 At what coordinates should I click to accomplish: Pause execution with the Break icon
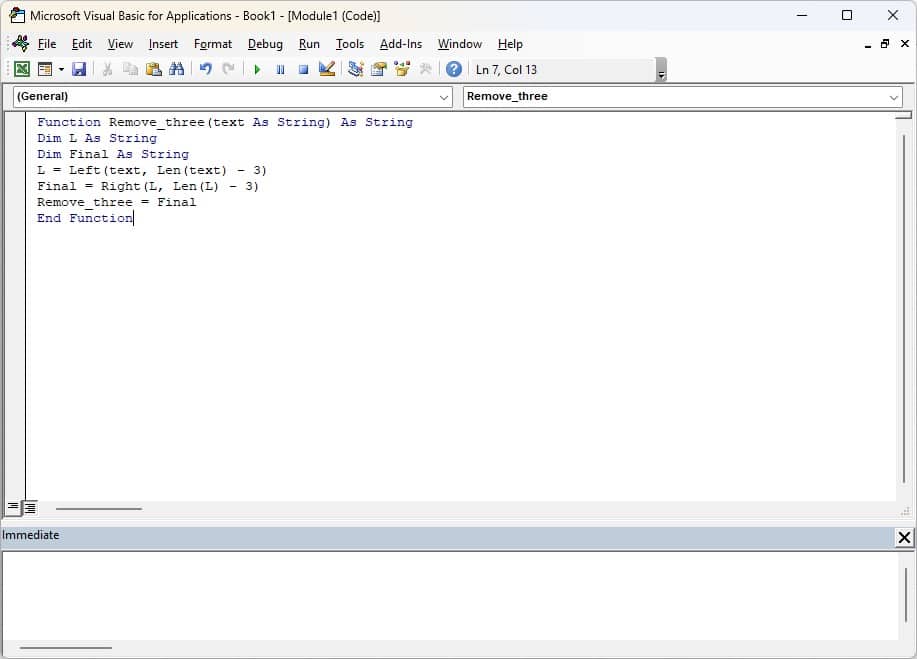pos(280,68)
